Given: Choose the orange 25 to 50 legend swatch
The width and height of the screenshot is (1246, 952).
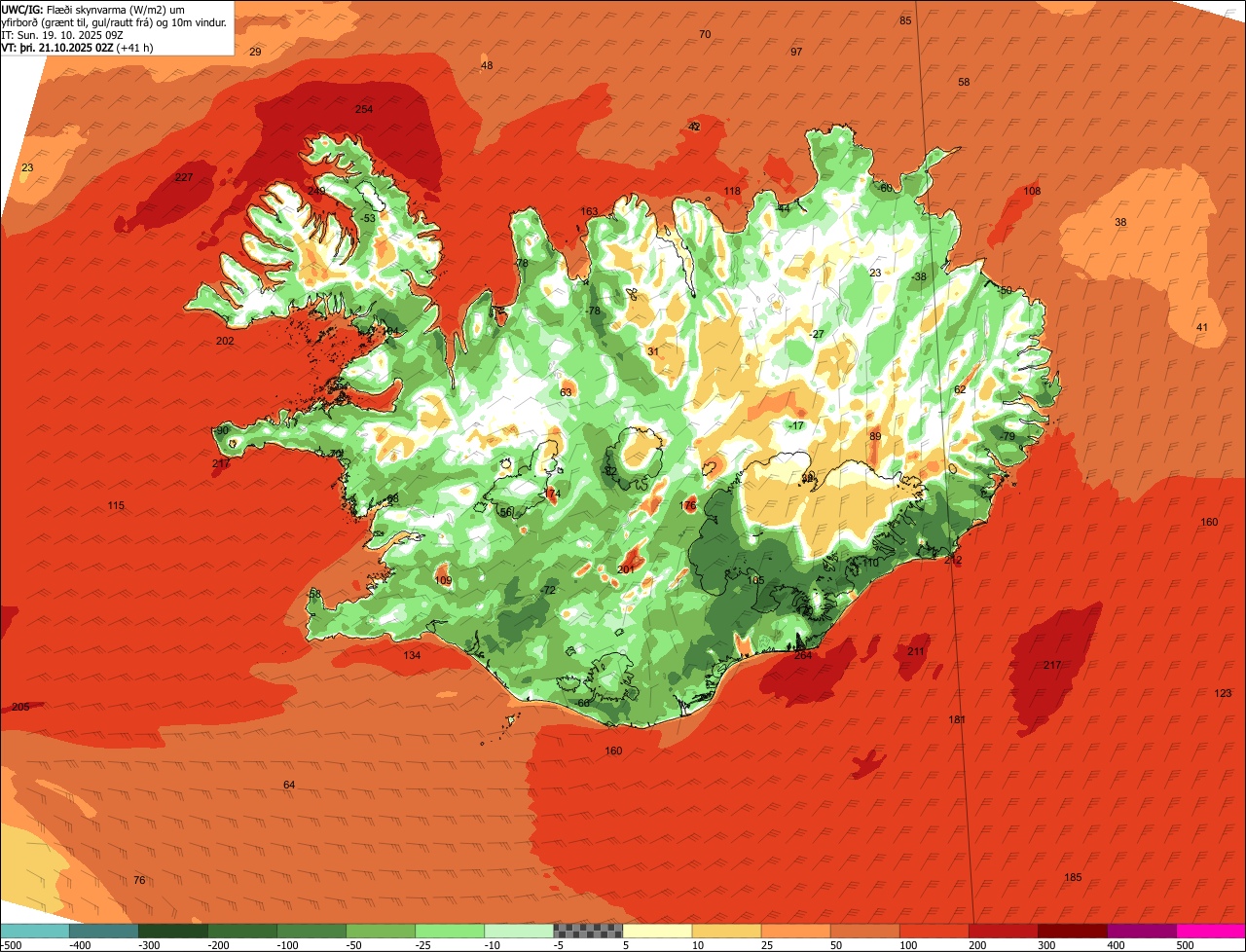Looking at the screenshot, I should (795, 931).
